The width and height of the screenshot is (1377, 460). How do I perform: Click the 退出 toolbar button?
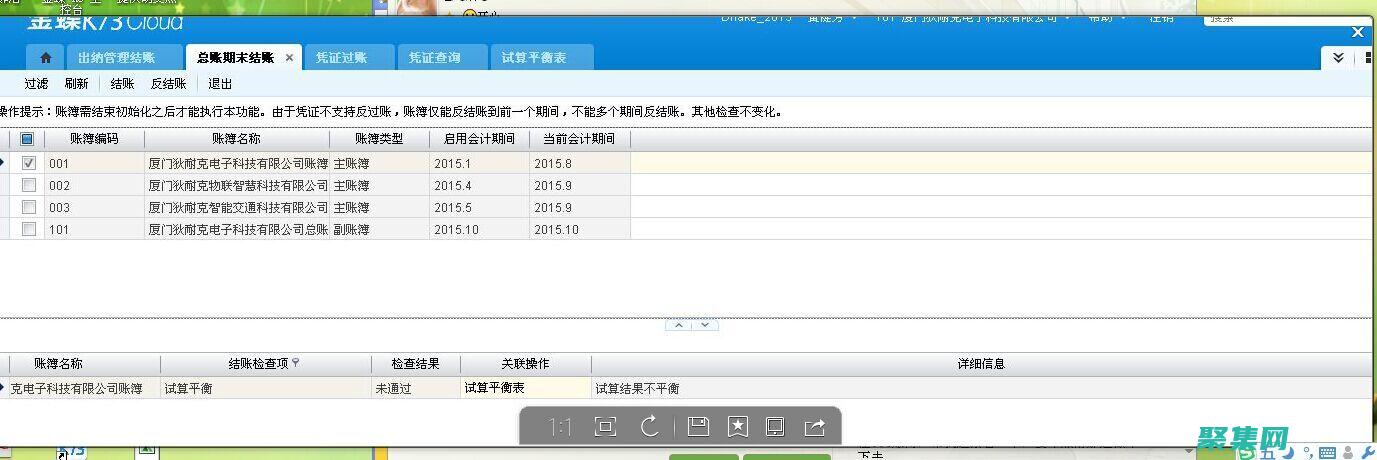coord(220,84)
